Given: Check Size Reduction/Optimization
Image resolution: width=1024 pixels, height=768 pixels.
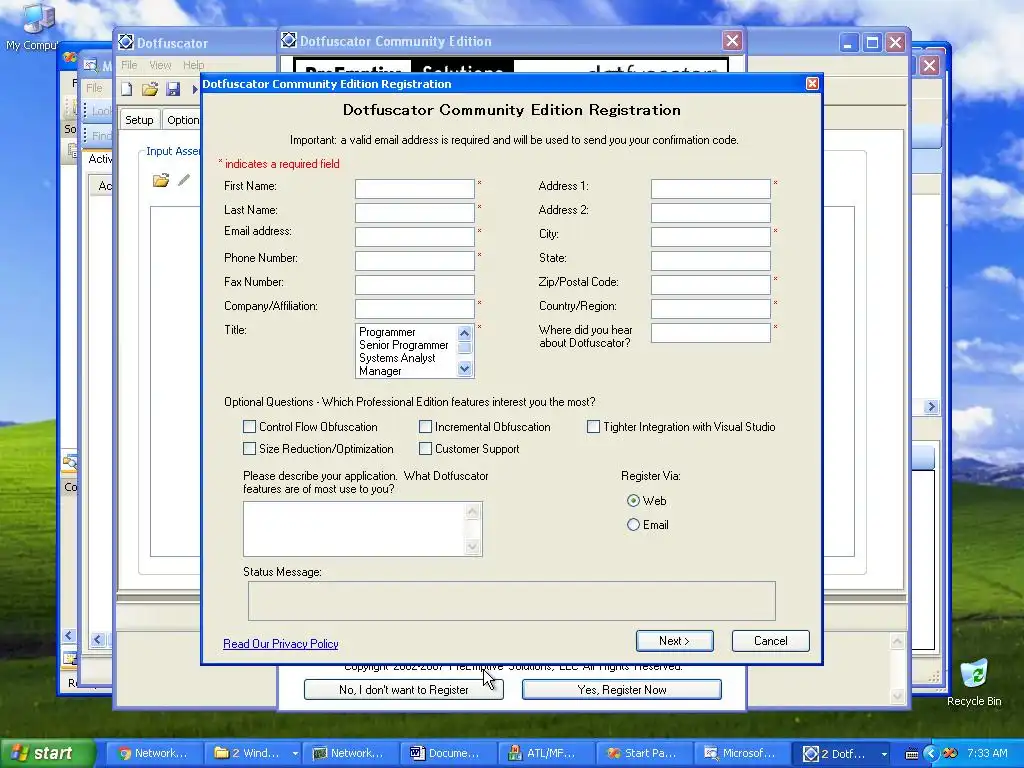Looking at the screenshot, I should pos(249,449).
